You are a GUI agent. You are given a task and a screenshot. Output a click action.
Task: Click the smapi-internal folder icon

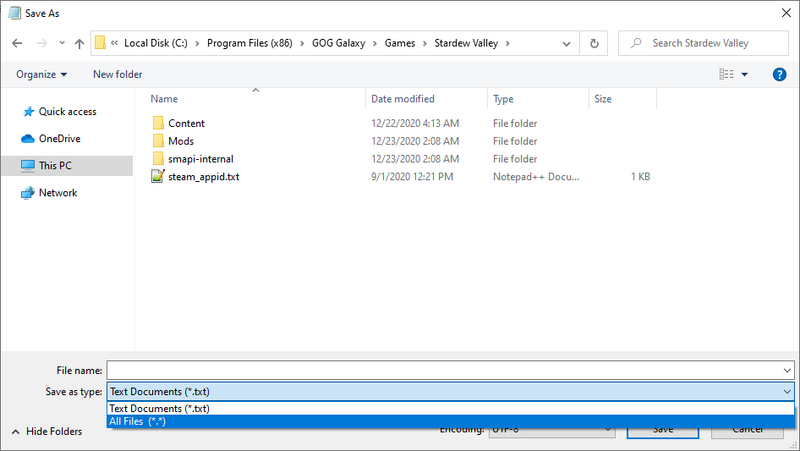click(158, 159)
